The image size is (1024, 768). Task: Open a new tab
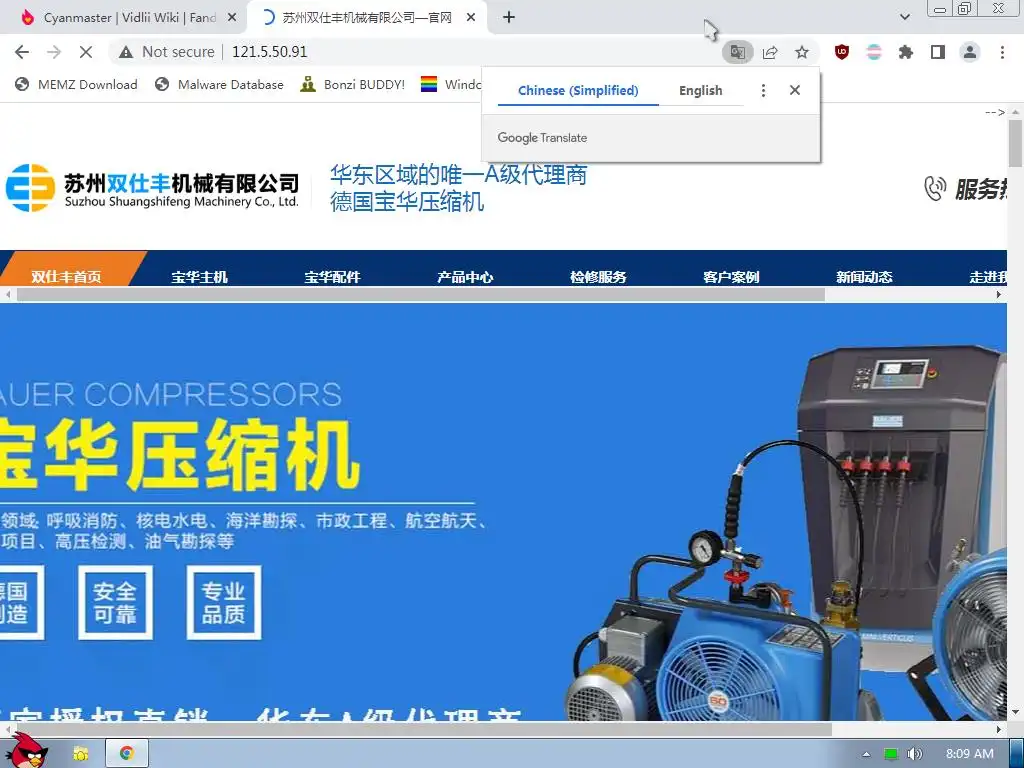(x=509, y=18)
